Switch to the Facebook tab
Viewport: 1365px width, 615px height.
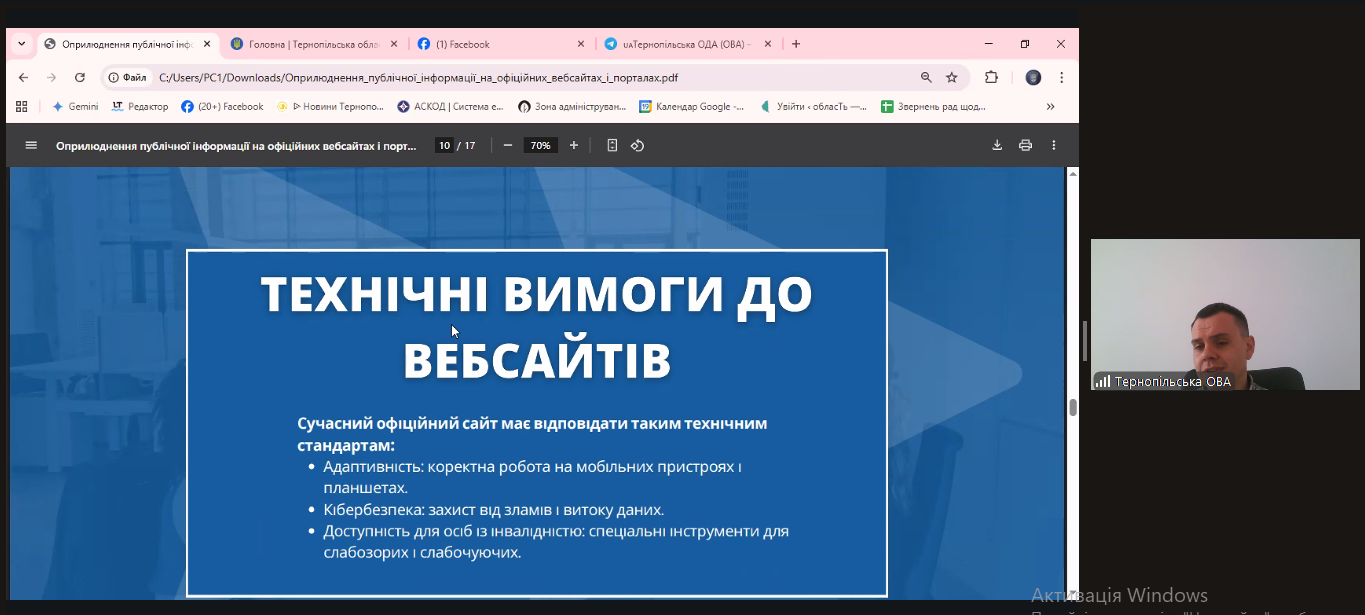pyautogui.click(x=500, y=44)
